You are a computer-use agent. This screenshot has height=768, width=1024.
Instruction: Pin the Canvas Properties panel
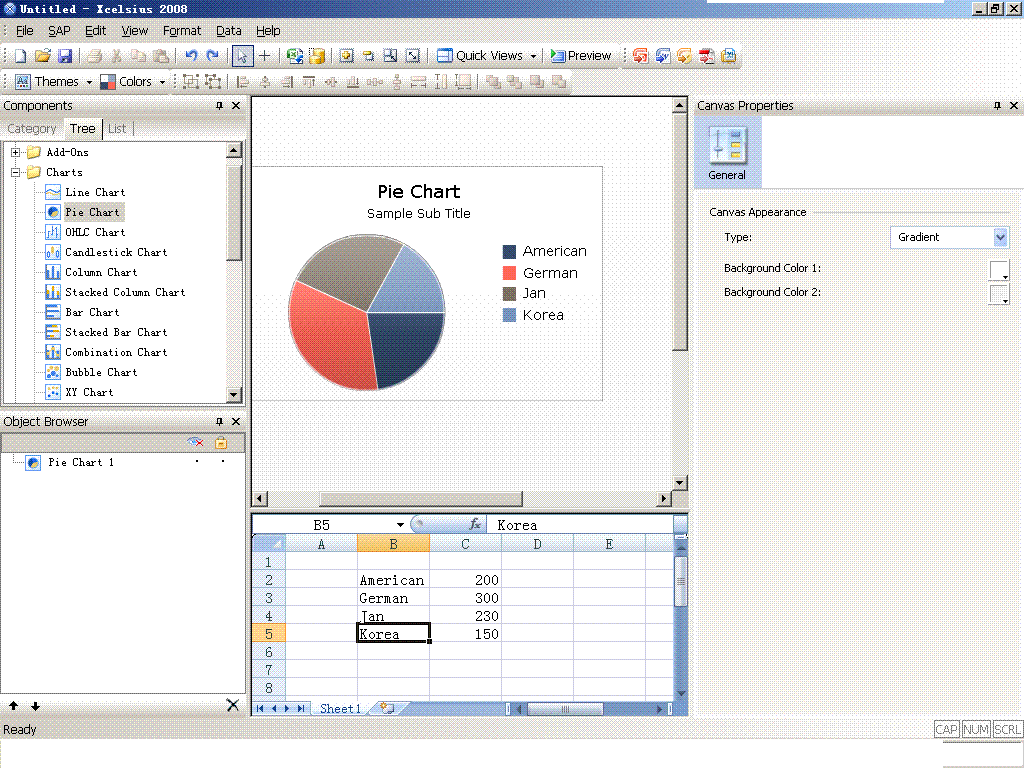tap(996, 105)
